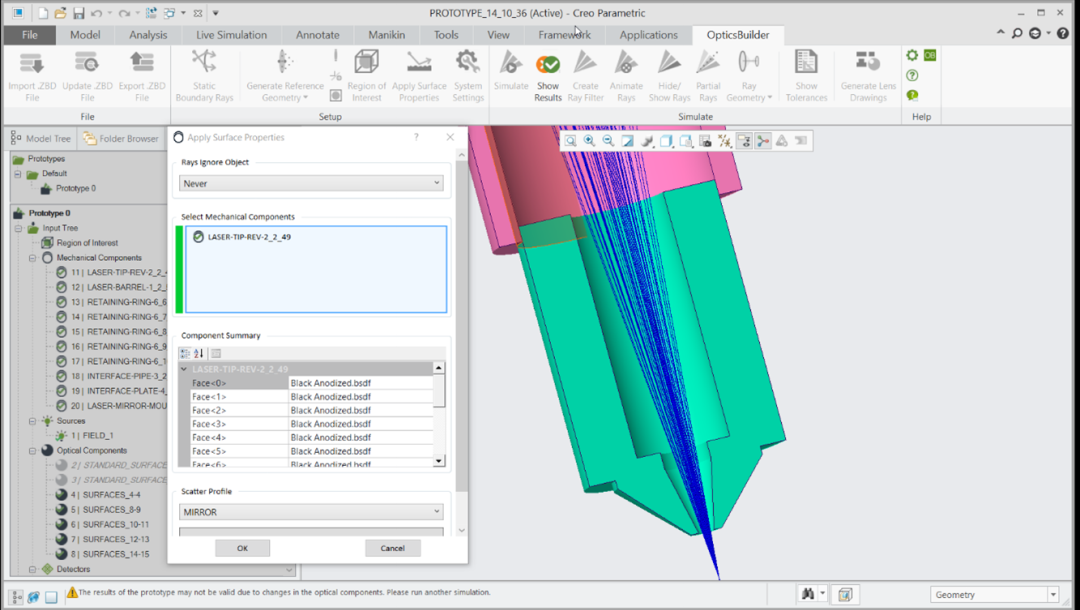The width and height of the screenshot is (1080, 610).
Task: Open the Folder Browser tab
Action: pos(121,139)
